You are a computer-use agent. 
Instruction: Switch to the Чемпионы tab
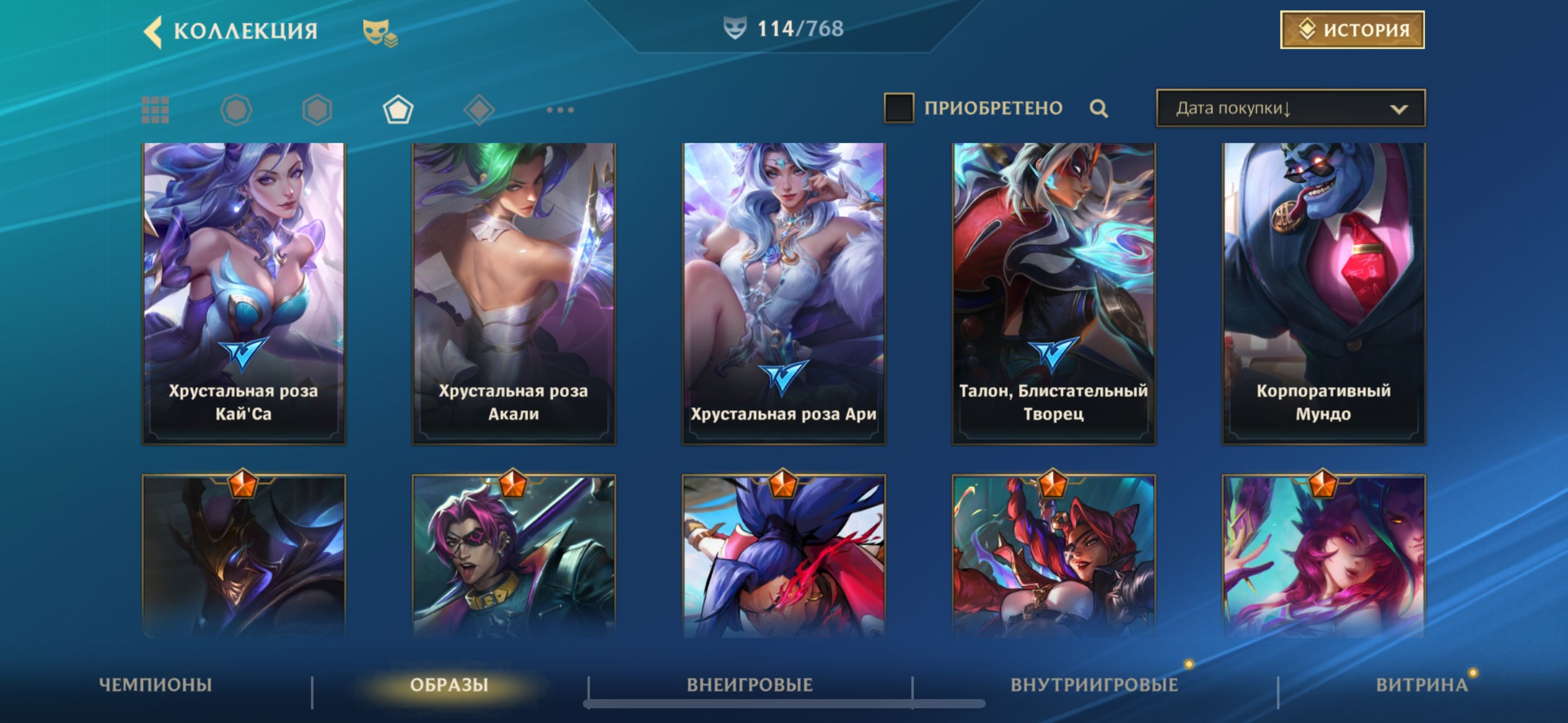(155, 684)
